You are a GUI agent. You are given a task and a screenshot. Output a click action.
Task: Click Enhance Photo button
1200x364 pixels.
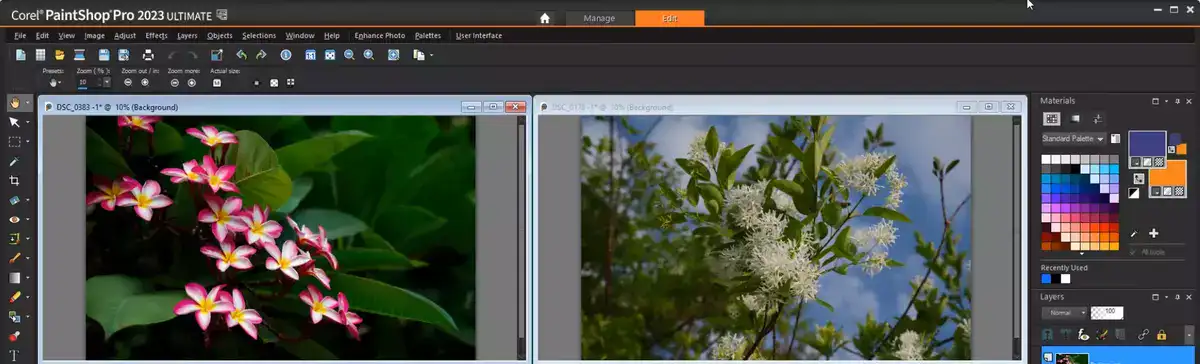(380, 35)
